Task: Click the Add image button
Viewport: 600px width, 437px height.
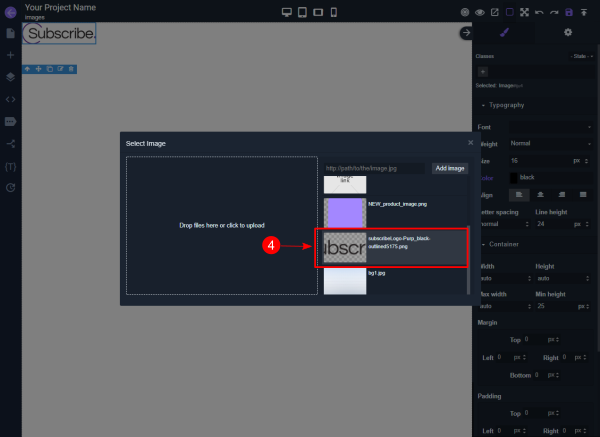Action: coord(449,168)
